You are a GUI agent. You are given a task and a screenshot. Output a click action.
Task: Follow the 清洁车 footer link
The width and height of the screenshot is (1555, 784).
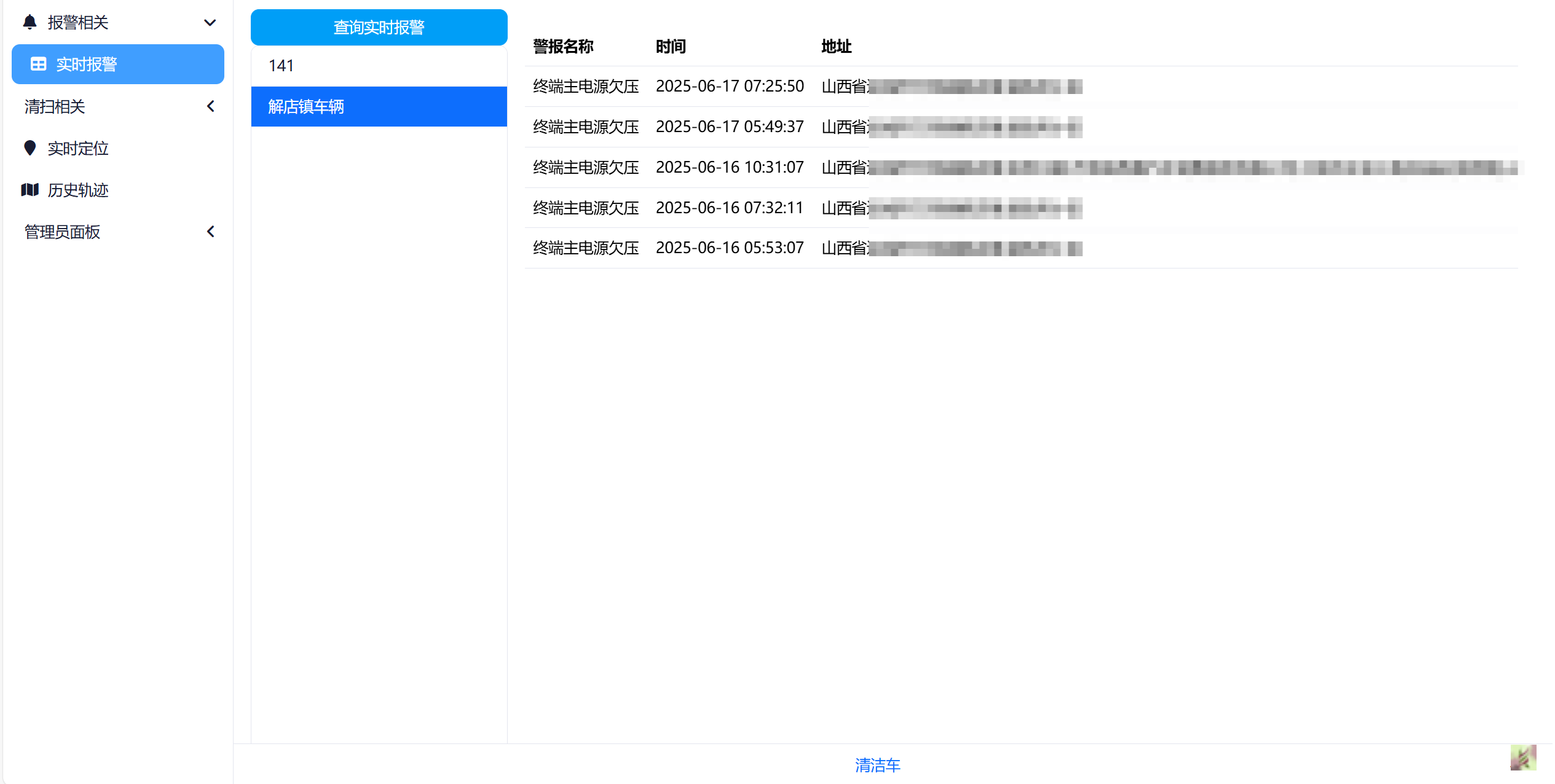[877, 765]
